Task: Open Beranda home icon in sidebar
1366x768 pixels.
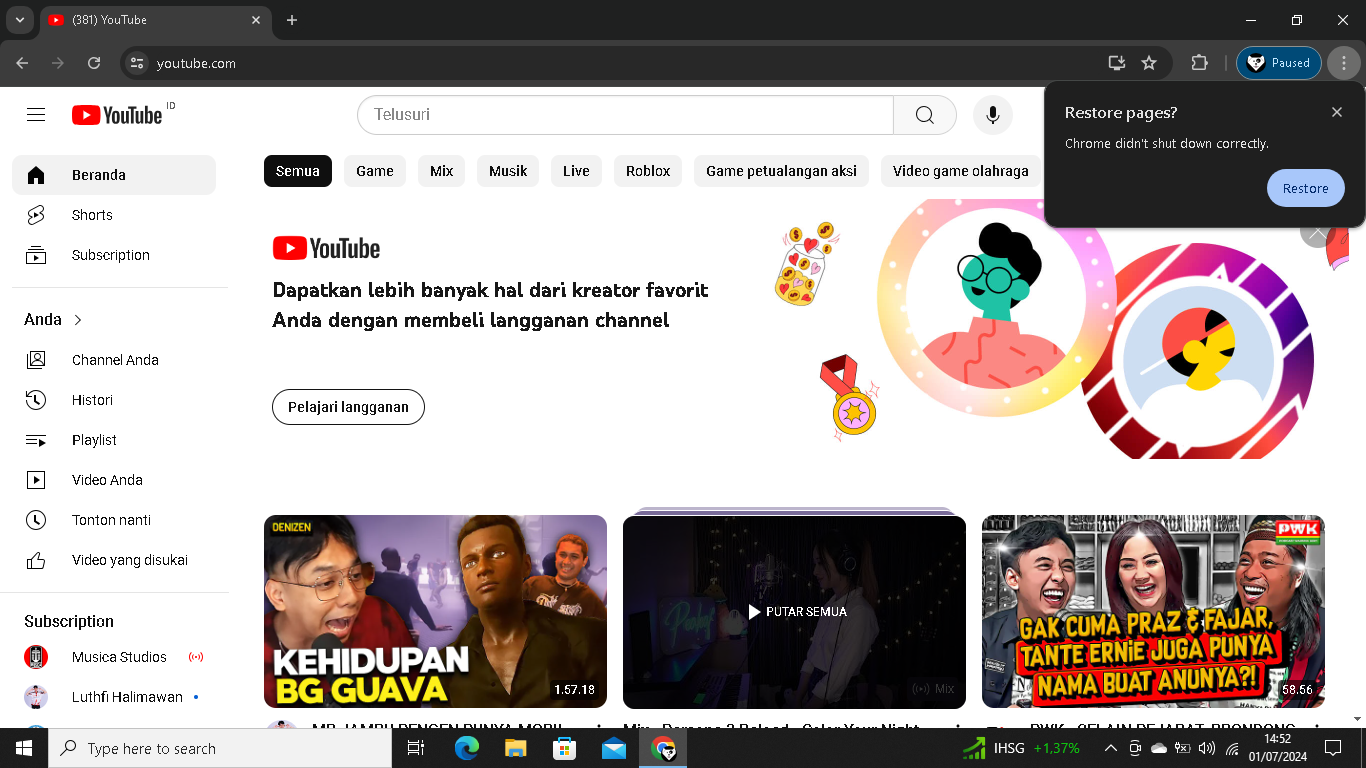Action: pyautogui.click(x=36, y=175)
